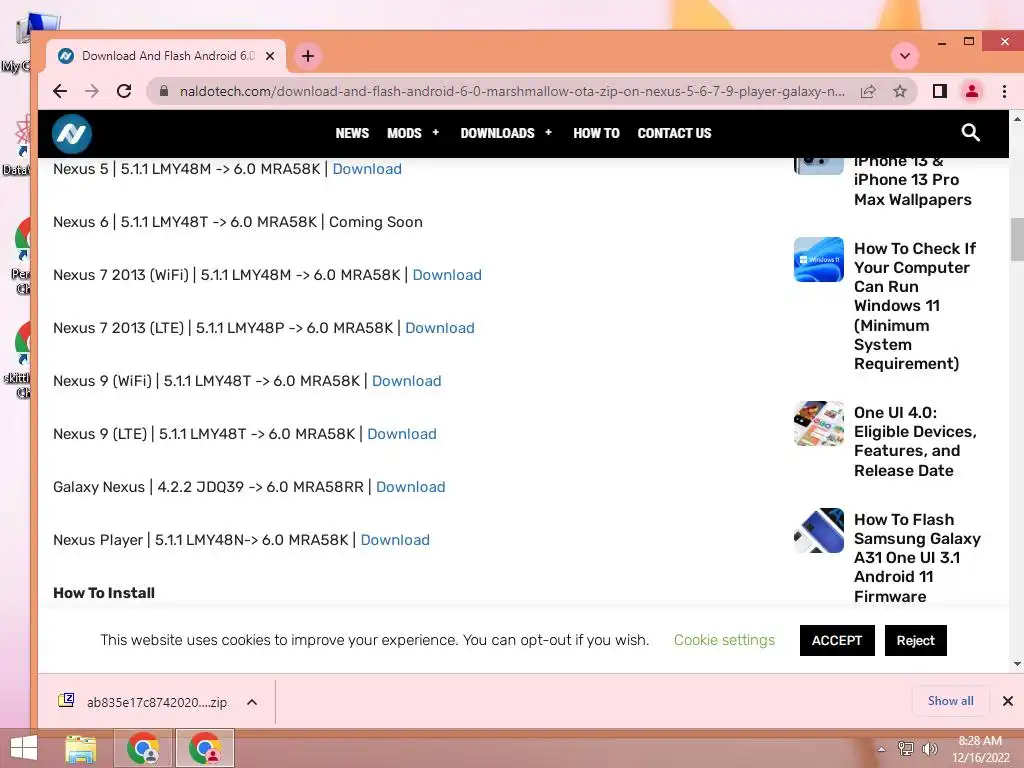Image resolution: width=1024 pixels, height=768 pixels.
Task: Download the Nexus 5 OTA zip
Action: click(x=367, y=169)
